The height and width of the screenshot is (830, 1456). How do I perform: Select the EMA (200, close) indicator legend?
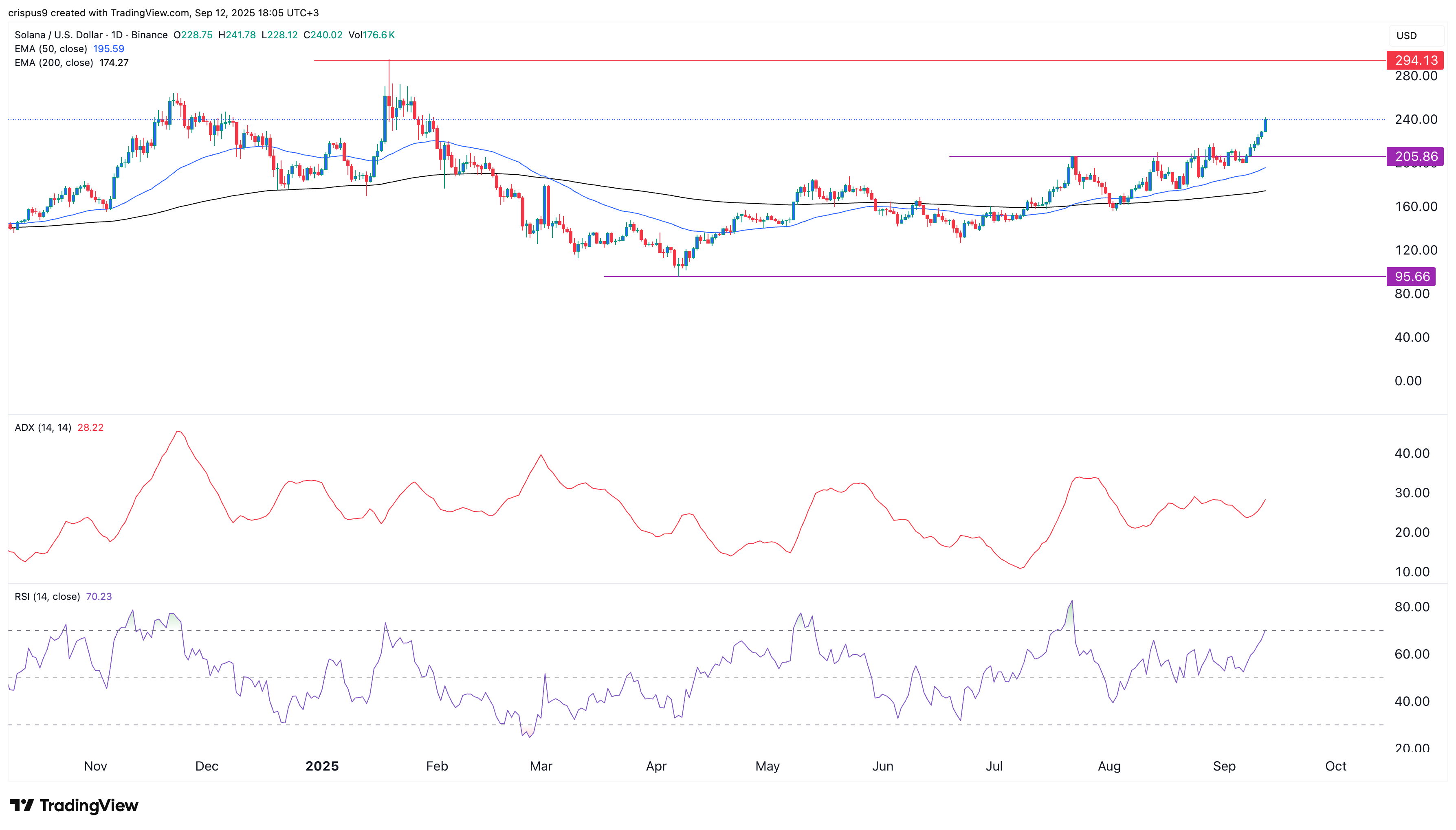[x=54, y=63]
